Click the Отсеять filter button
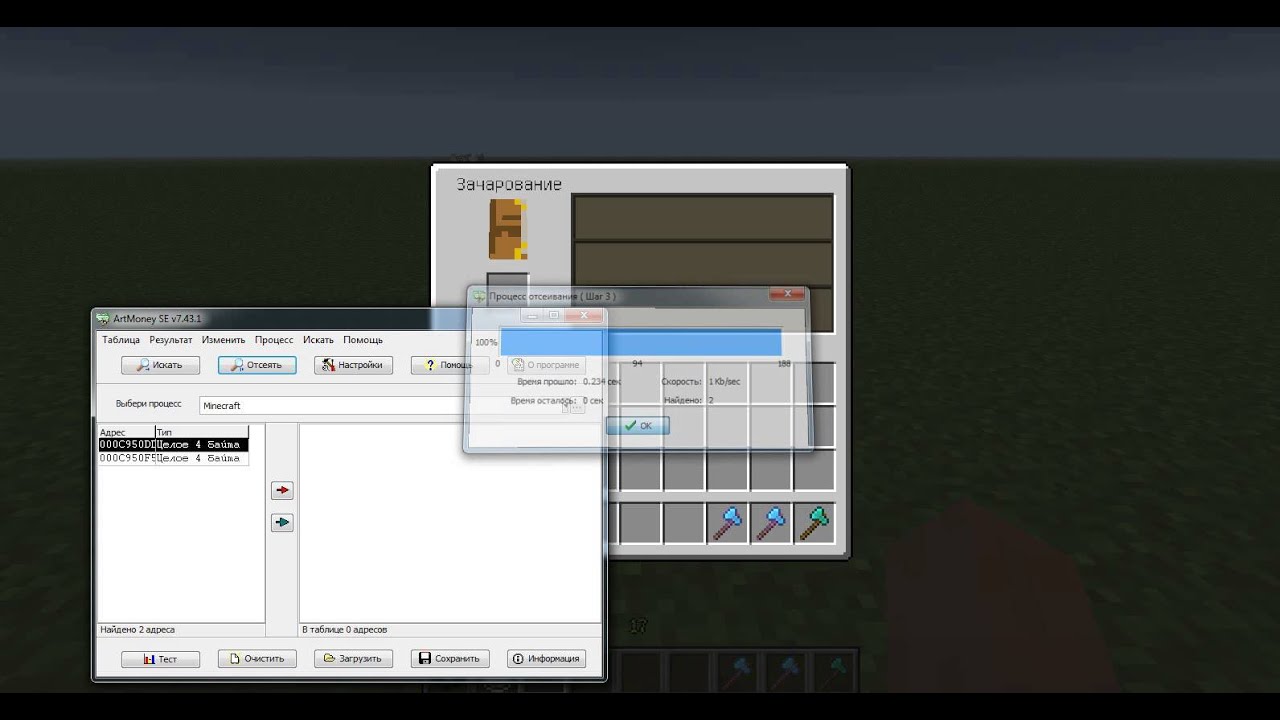The width and height of the screenshot is (1280, 720). coord(257,365)
